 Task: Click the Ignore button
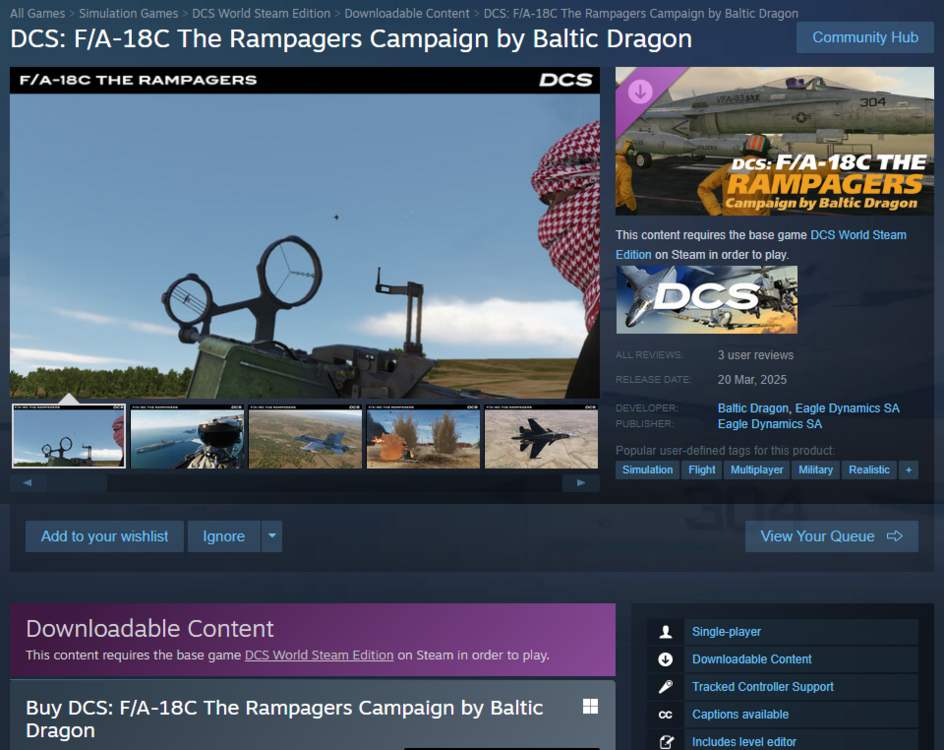[x=223, y=536]
